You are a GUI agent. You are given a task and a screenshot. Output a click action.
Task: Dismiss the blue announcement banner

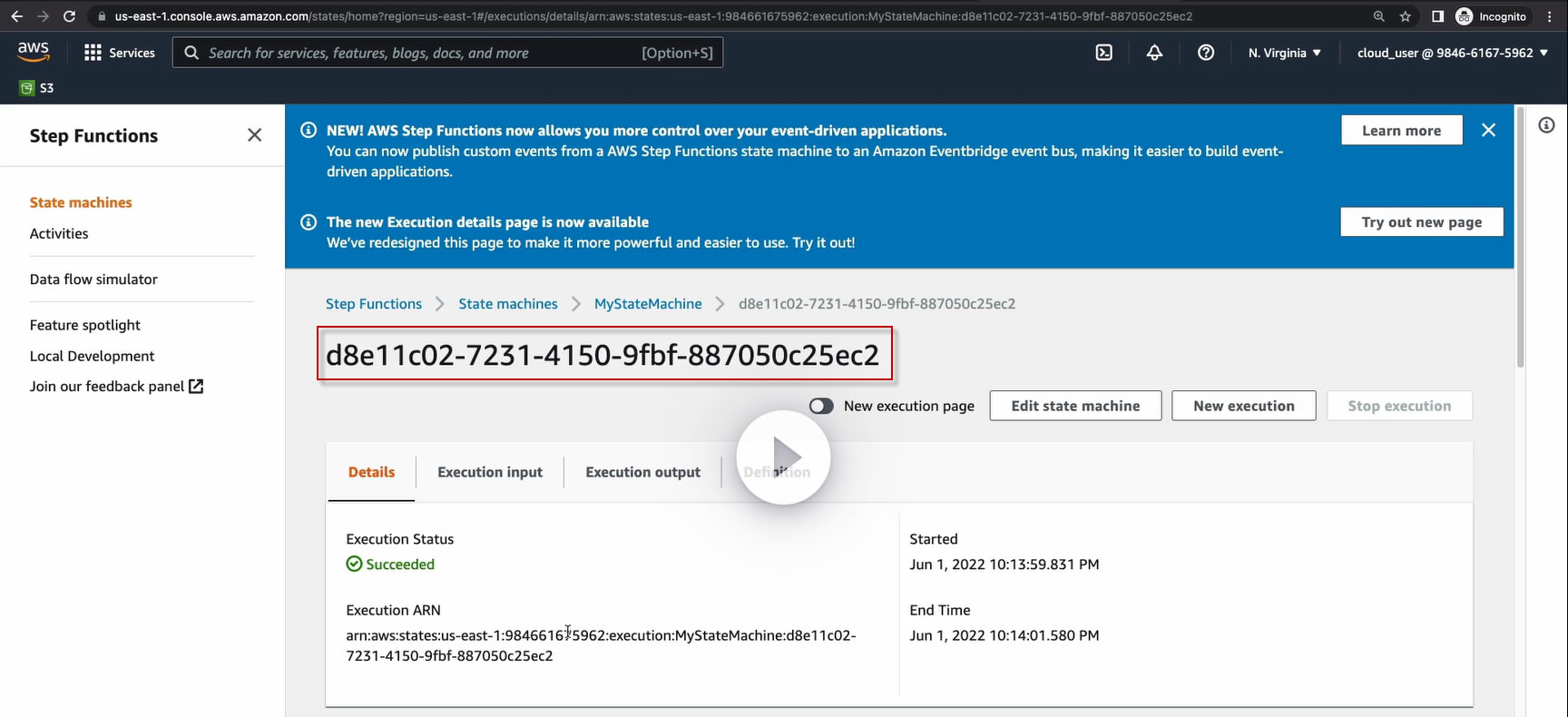(1488, 130)
